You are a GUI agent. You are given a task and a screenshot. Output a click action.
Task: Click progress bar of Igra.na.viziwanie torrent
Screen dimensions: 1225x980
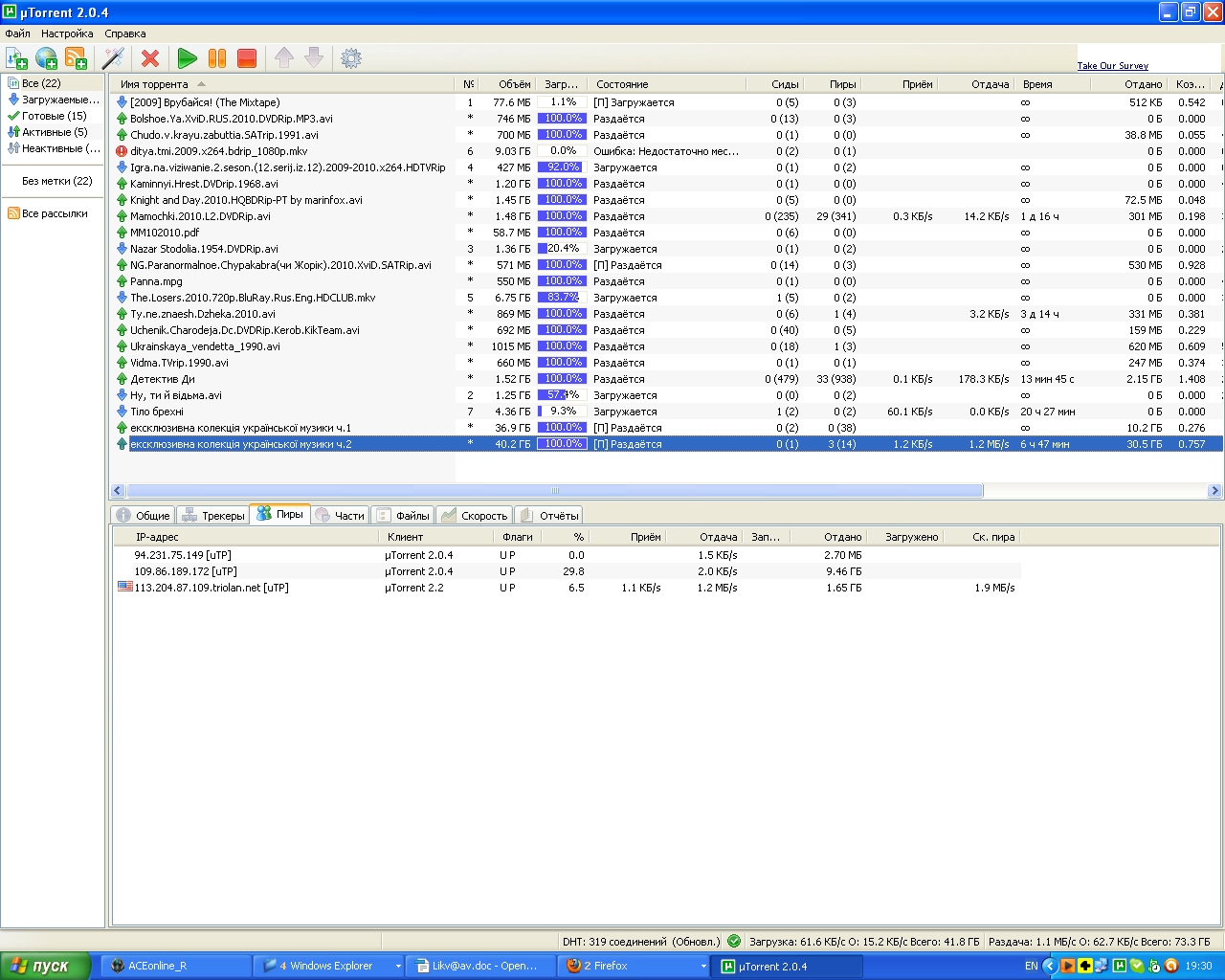click(x=562, y=167)
